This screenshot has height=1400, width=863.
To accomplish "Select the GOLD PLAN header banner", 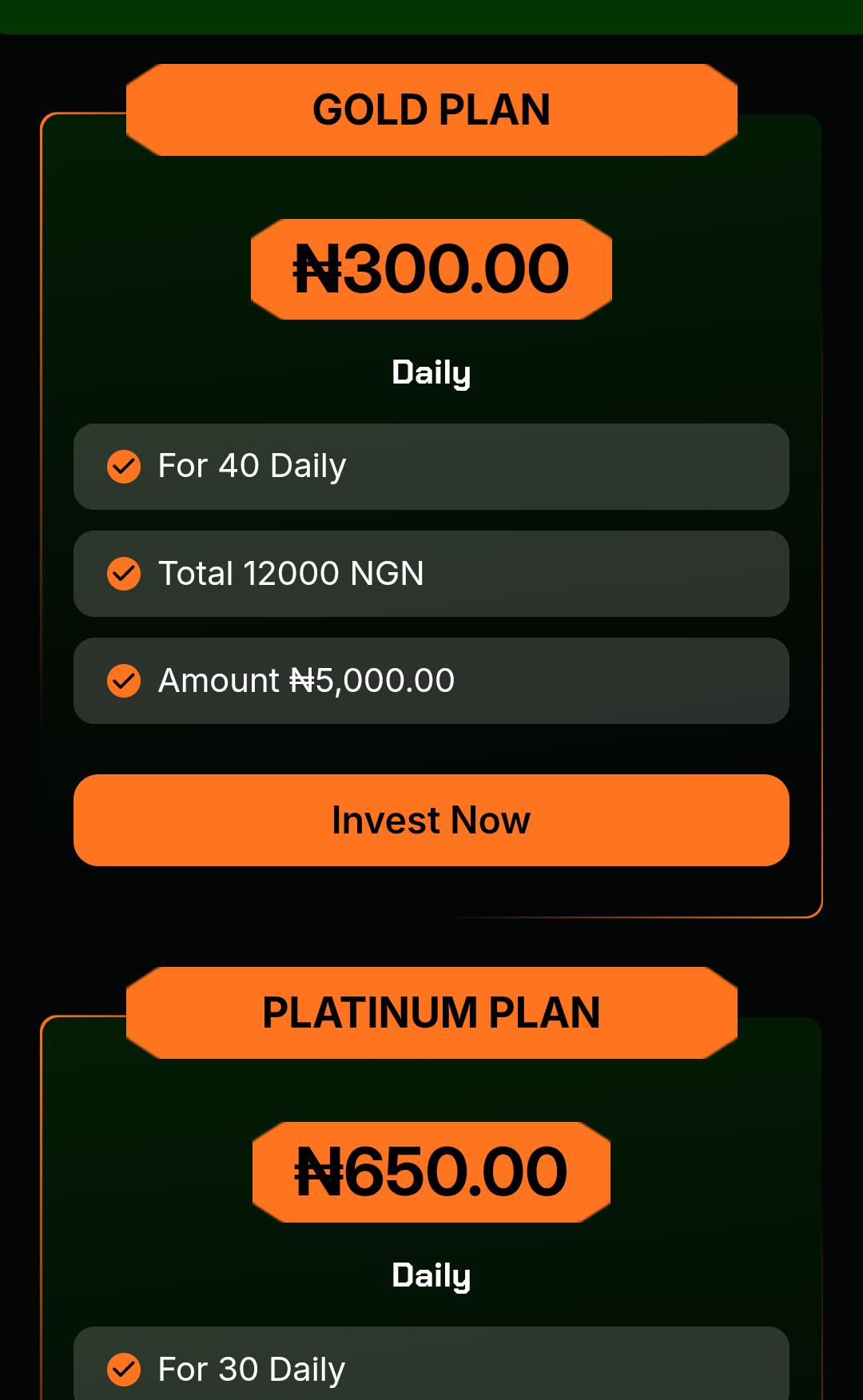I will click(x=431, y=109).
